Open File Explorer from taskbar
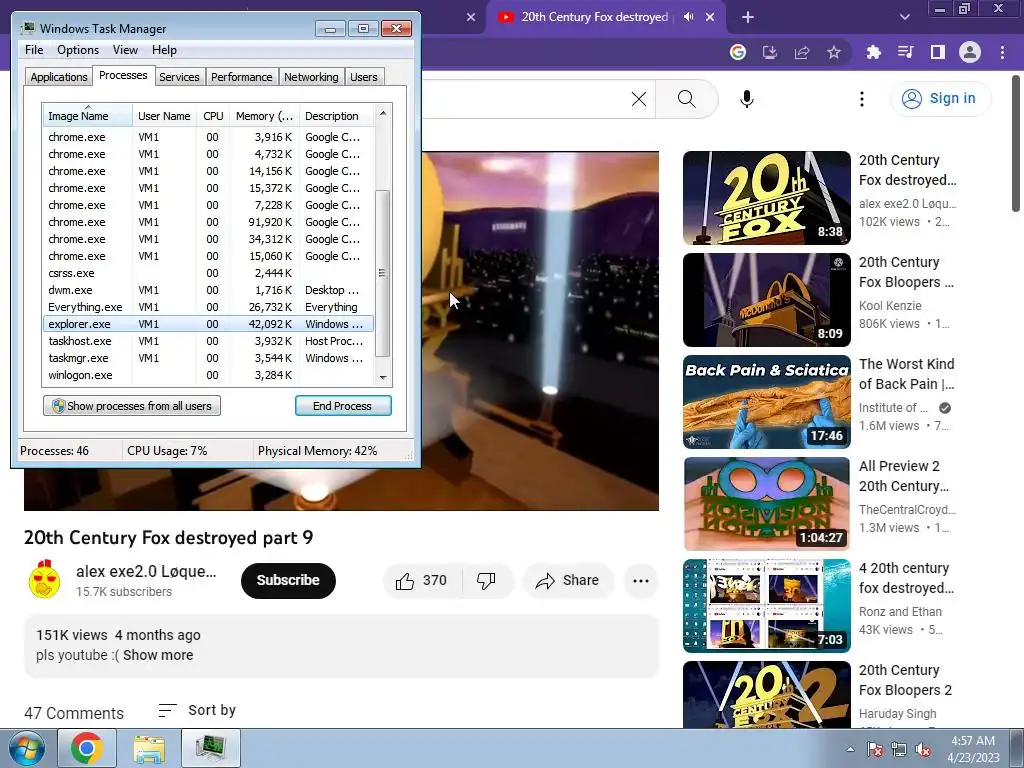The width and height of the screenshot is (1024, 768). coord(149,748)
